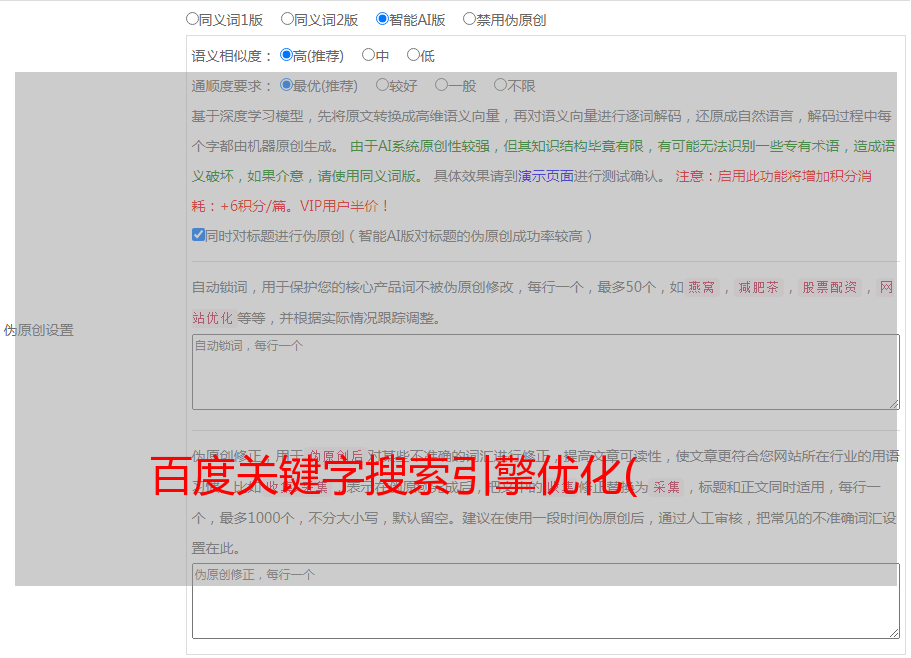Select the 同义词1版 radio option
The width and height of the screenshot is (911, 658).
click(x=192, y=19)
